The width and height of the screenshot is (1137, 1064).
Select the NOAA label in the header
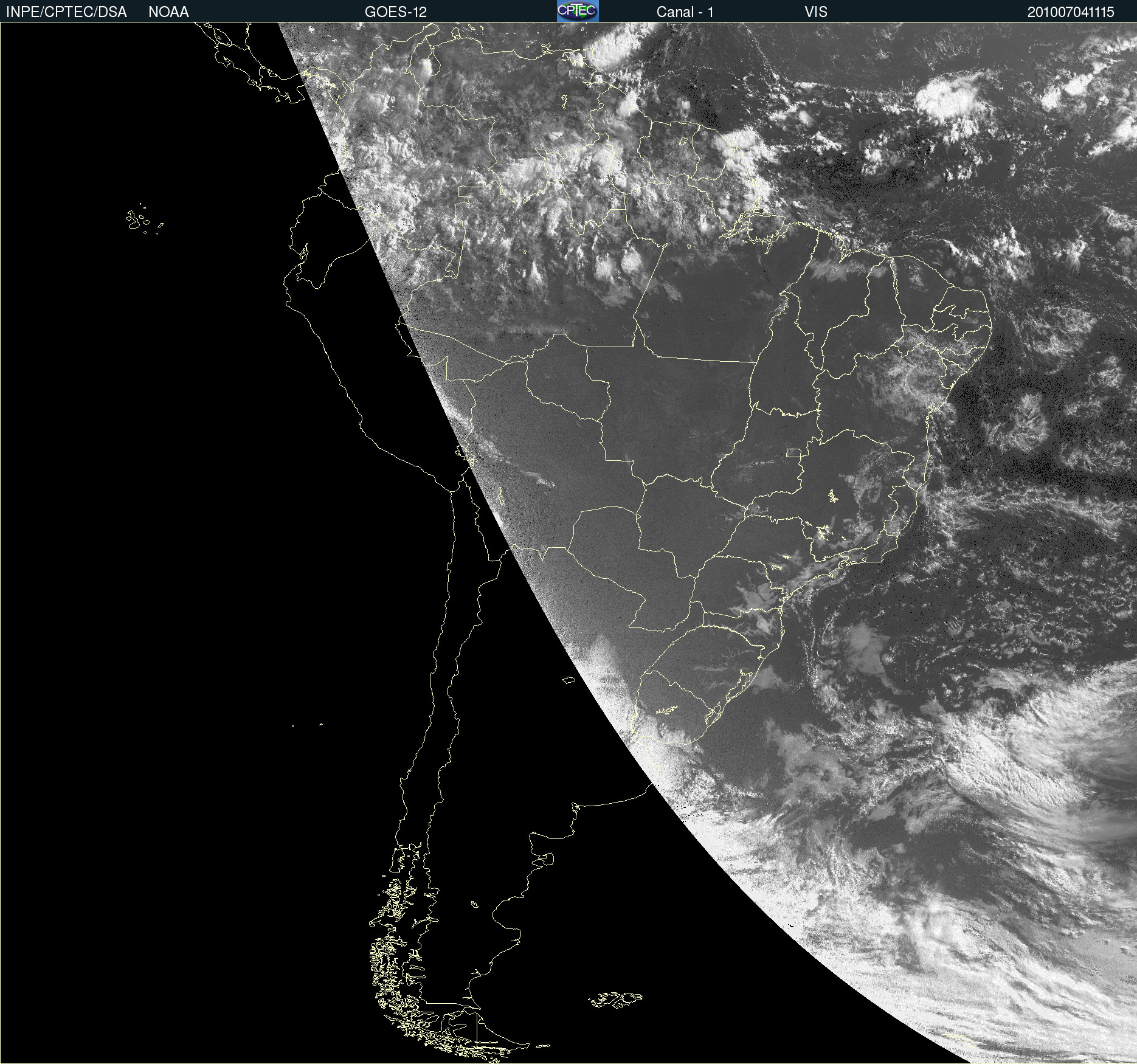pyautogui.click(x=168, y=12)
